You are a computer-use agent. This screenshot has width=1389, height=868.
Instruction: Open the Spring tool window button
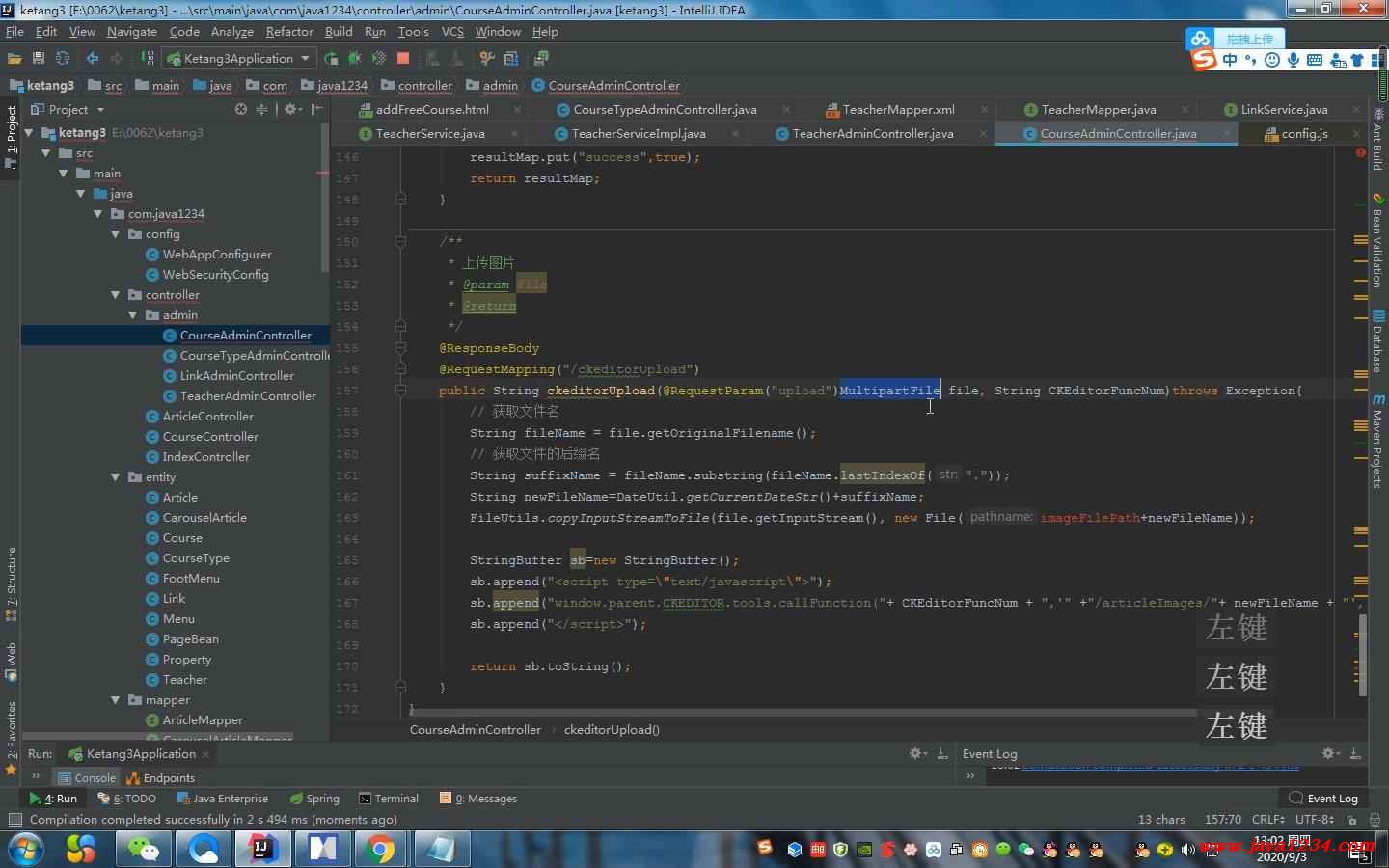pyautogui.click(x=314, y=799)
